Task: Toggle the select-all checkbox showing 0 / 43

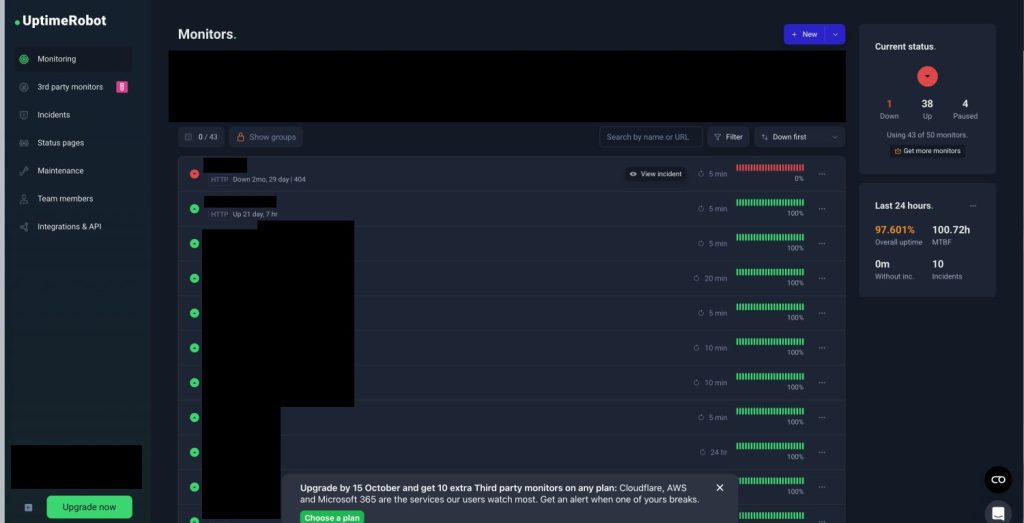Action: pos(188,137)
